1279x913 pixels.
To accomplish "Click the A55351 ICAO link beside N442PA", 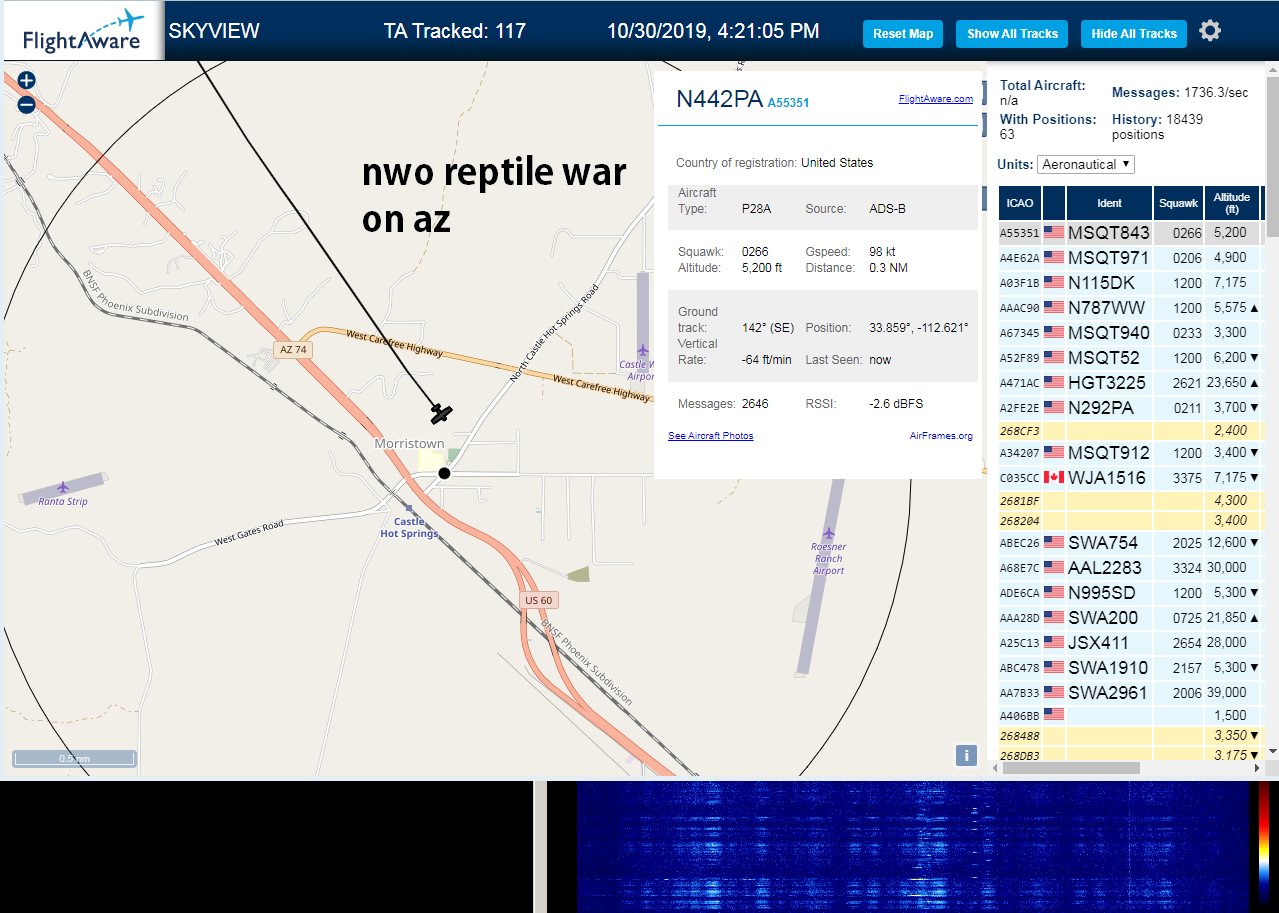I will coord(788,103).
